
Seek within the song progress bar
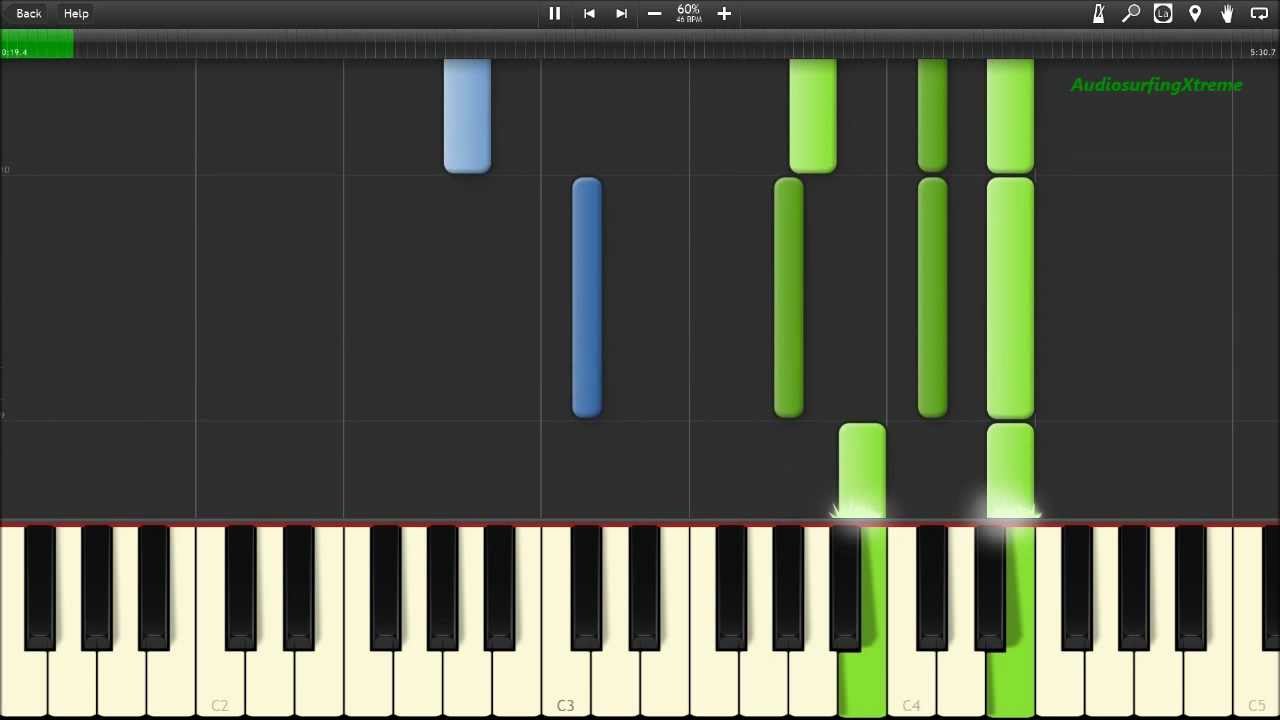click(640, 45)
